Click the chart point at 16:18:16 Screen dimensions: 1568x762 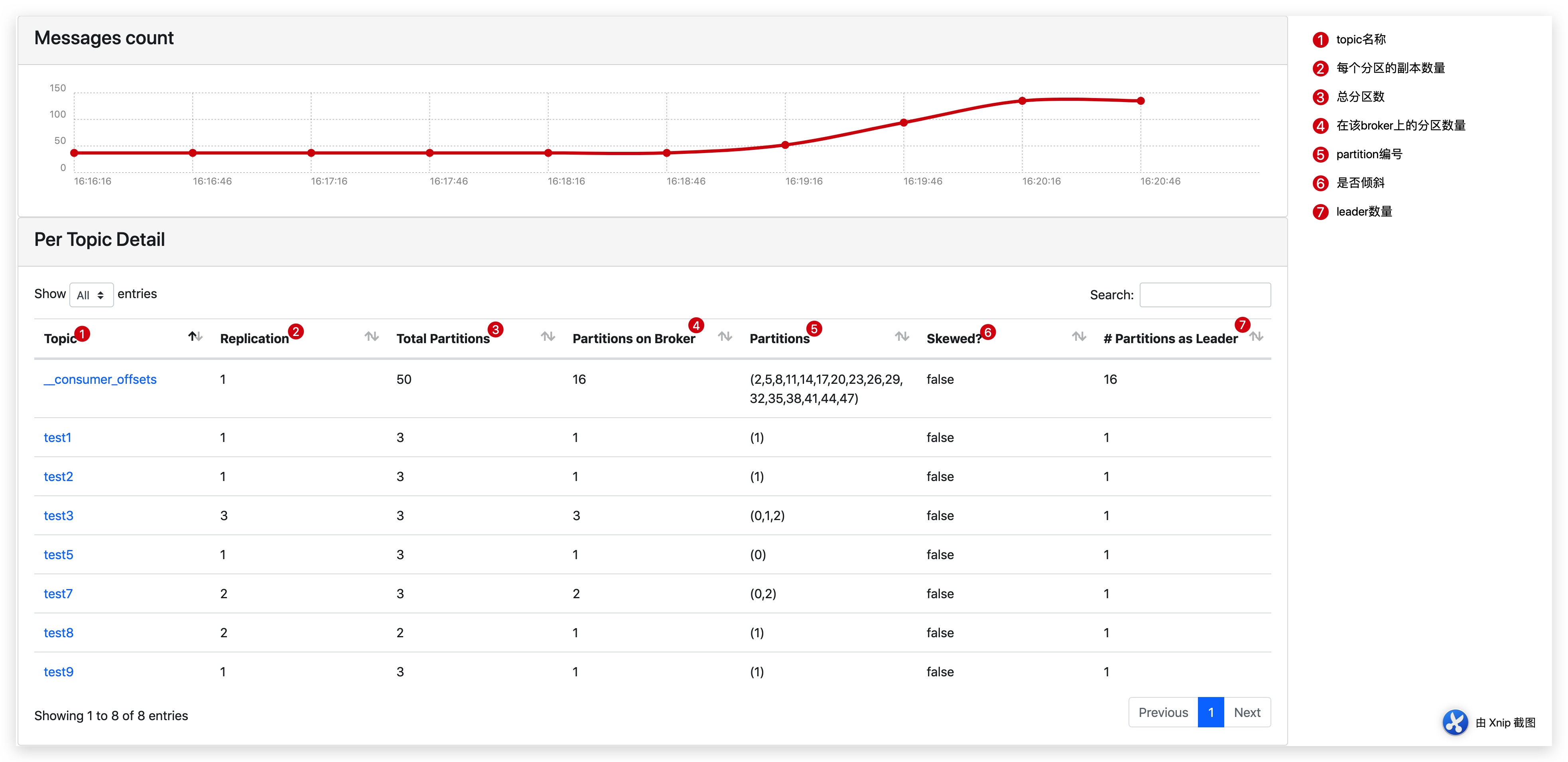(548, 153)
